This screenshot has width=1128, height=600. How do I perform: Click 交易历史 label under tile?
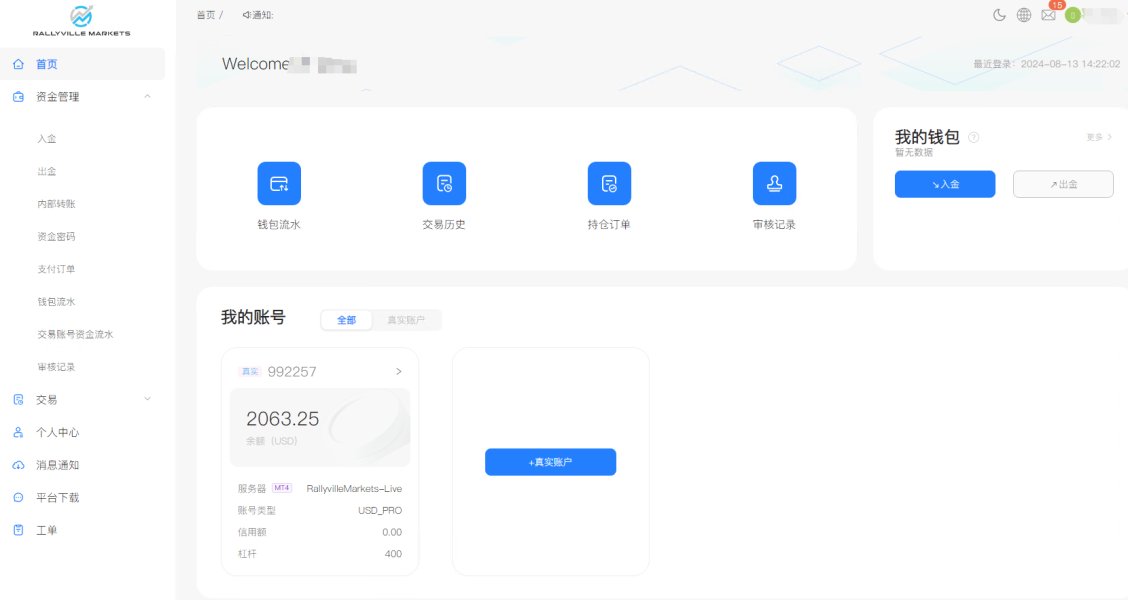click(444, 224)
